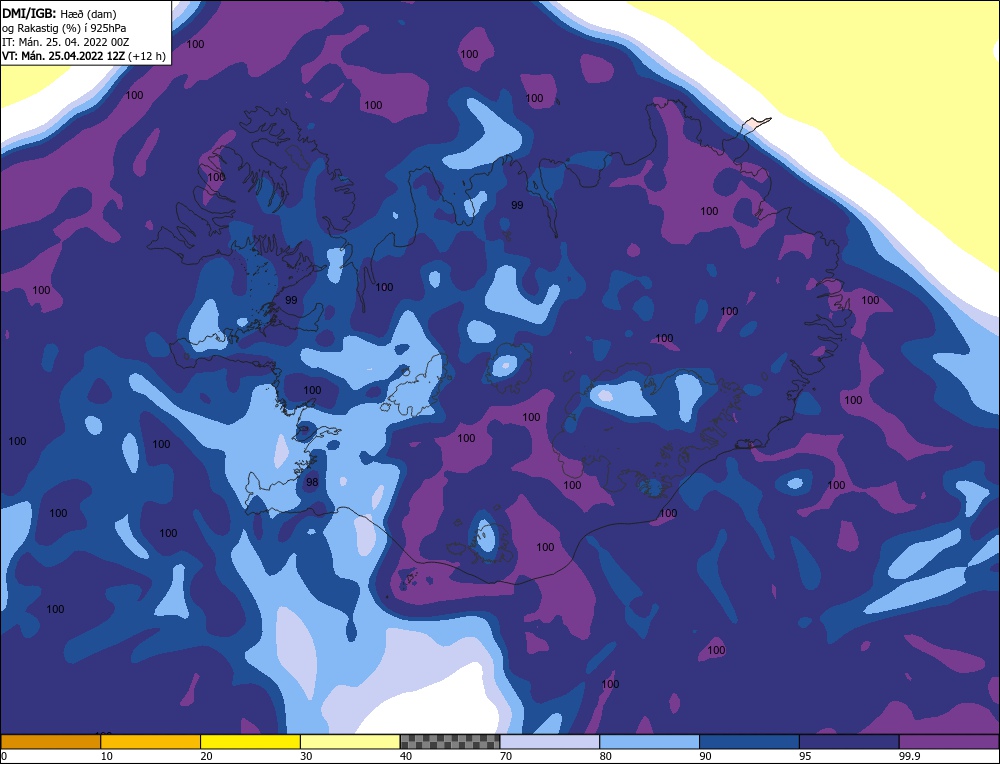Viewport: 1000px width, 764px height.
Task: Click the "og Rakastig (%) í 925hPa" line
Action: pyautogui.click(x=64, y=28)
